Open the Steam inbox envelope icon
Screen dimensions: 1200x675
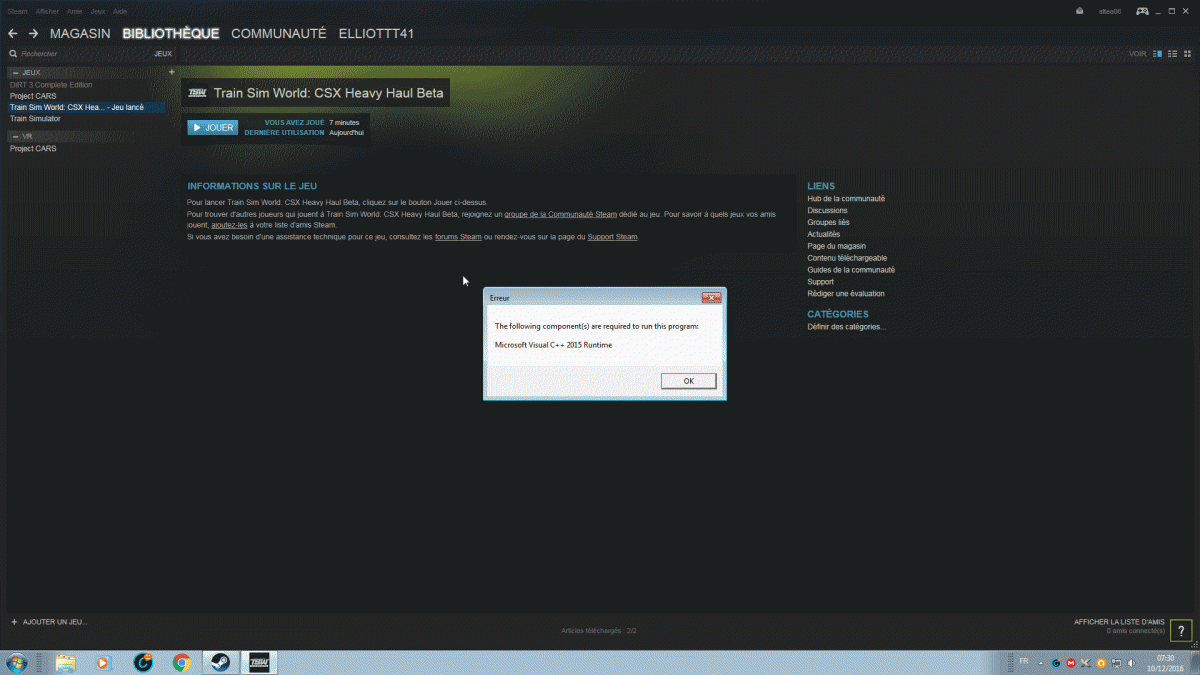(x=1080, y=11)
